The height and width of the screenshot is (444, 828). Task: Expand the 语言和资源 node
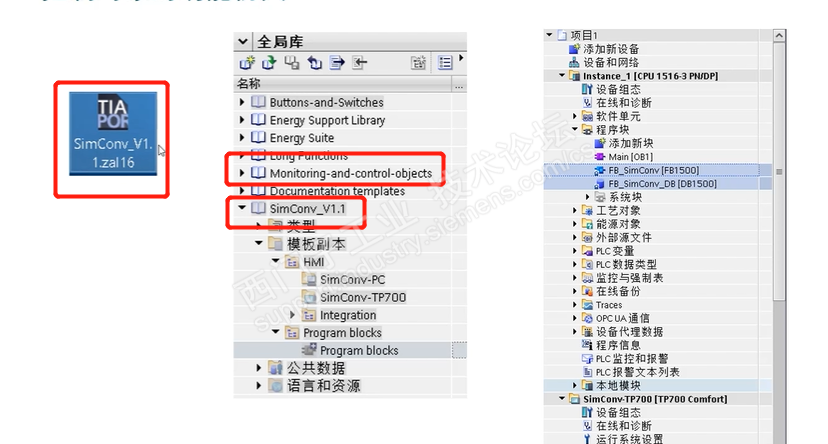coord(259,386)
